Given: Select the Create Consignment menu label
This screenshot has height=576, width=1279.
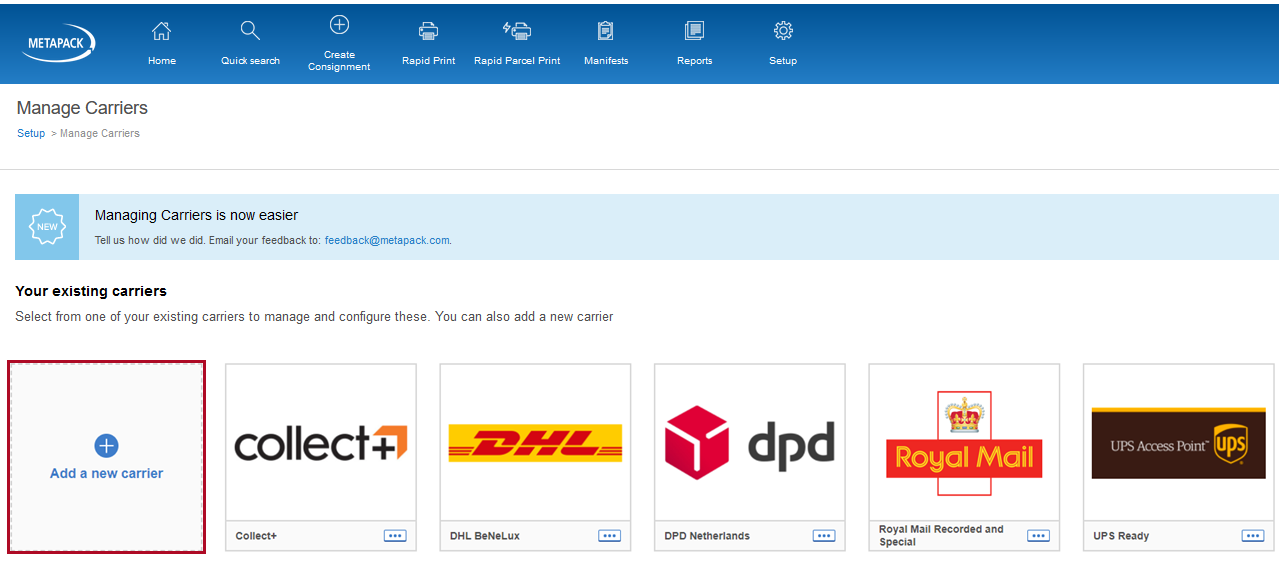Looking at the screenshot, I should click(339, 61).
